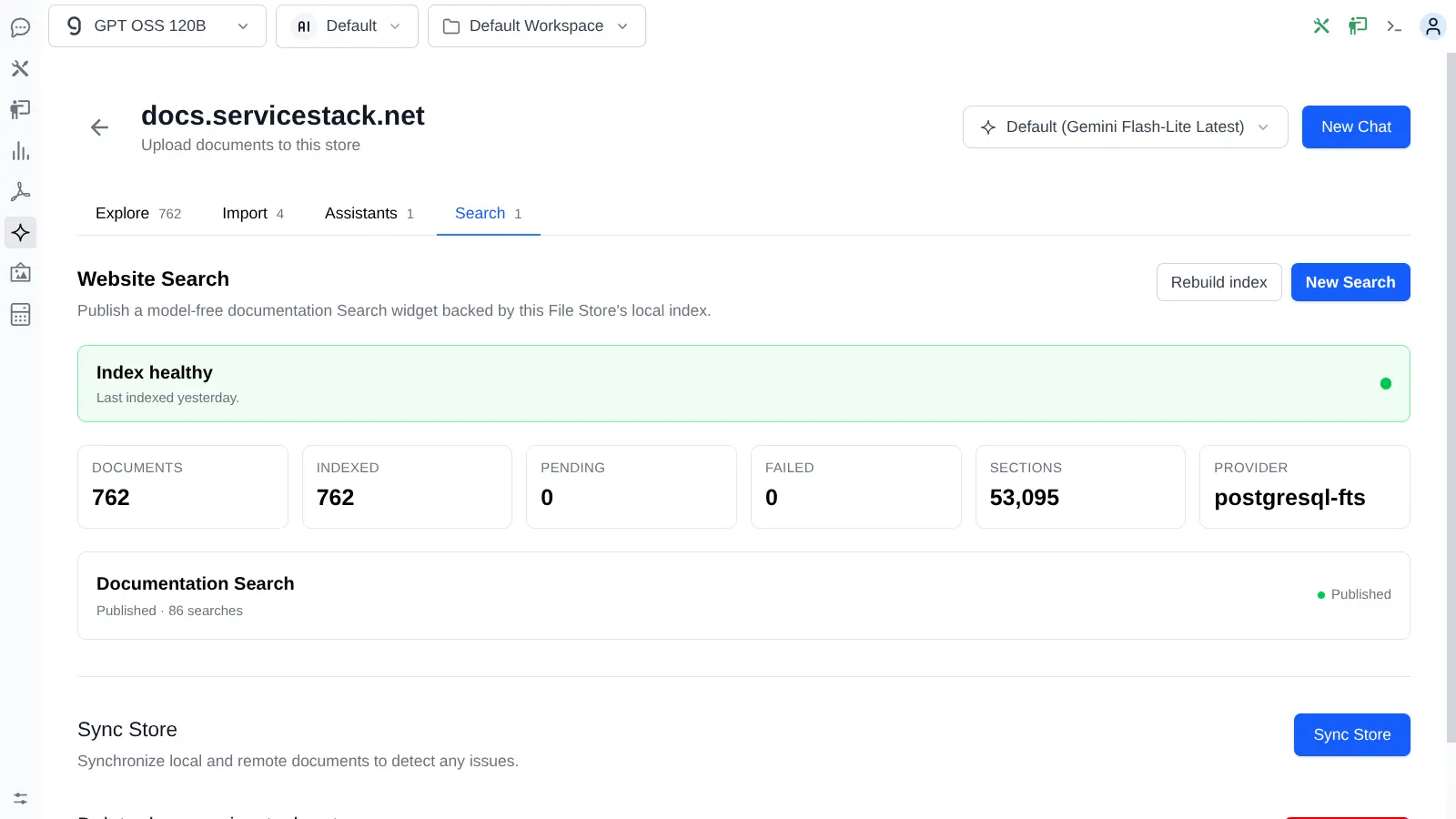Select the presentation board icon in left sidebar
Screen dimensions: 1456x819
20,109
